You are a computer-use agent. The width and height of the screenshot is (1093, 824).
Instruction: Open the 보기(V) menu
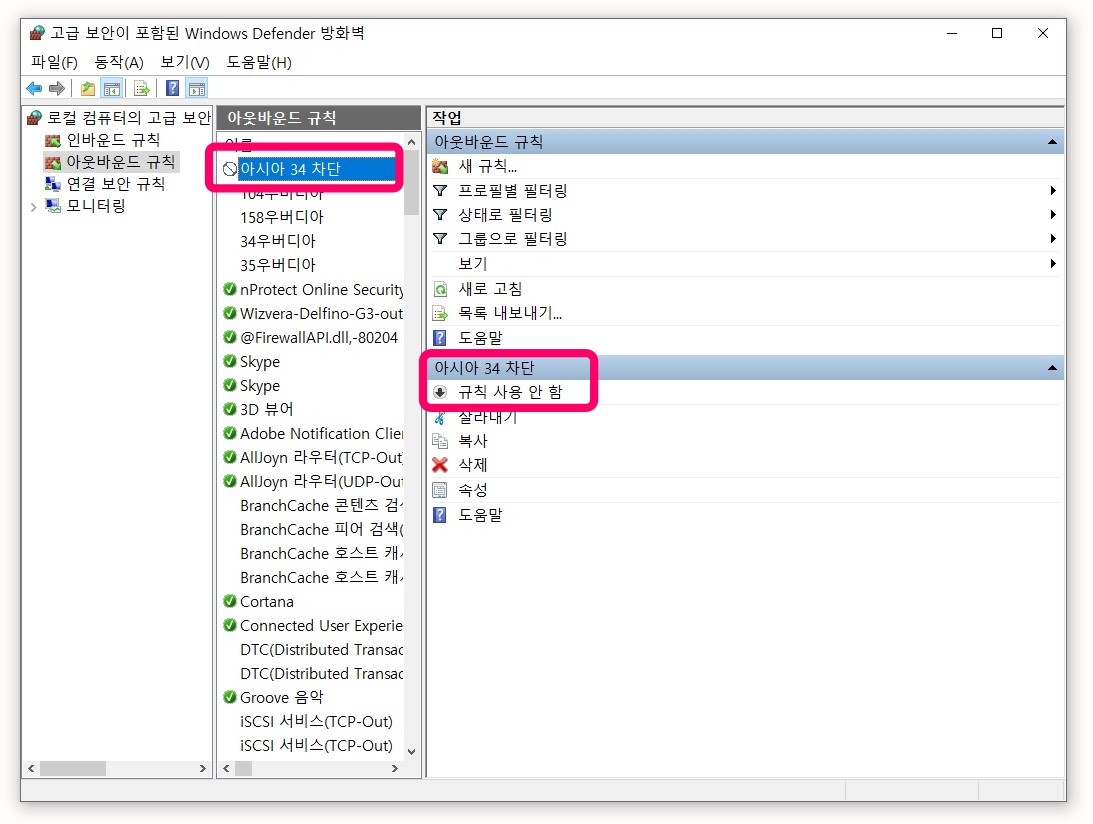[x=185, y=63]
